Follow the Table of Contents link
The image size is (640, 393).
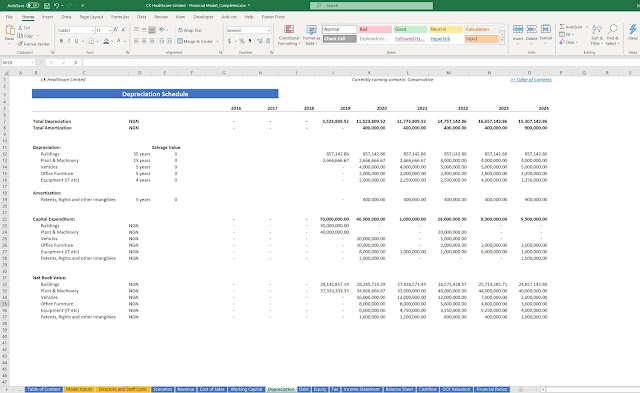(x=531, y=80)
